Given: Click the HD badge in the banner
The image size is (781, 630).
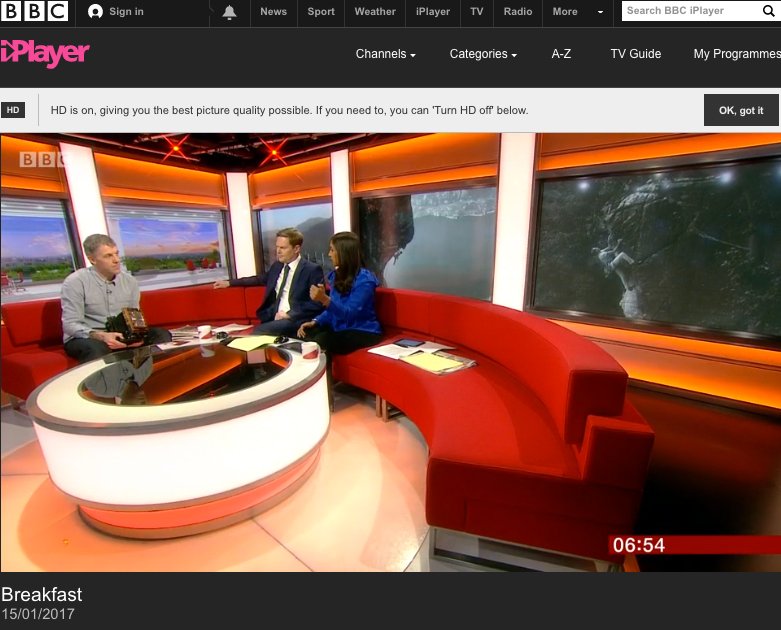Looking at the screenshot, I should [13, 111].
